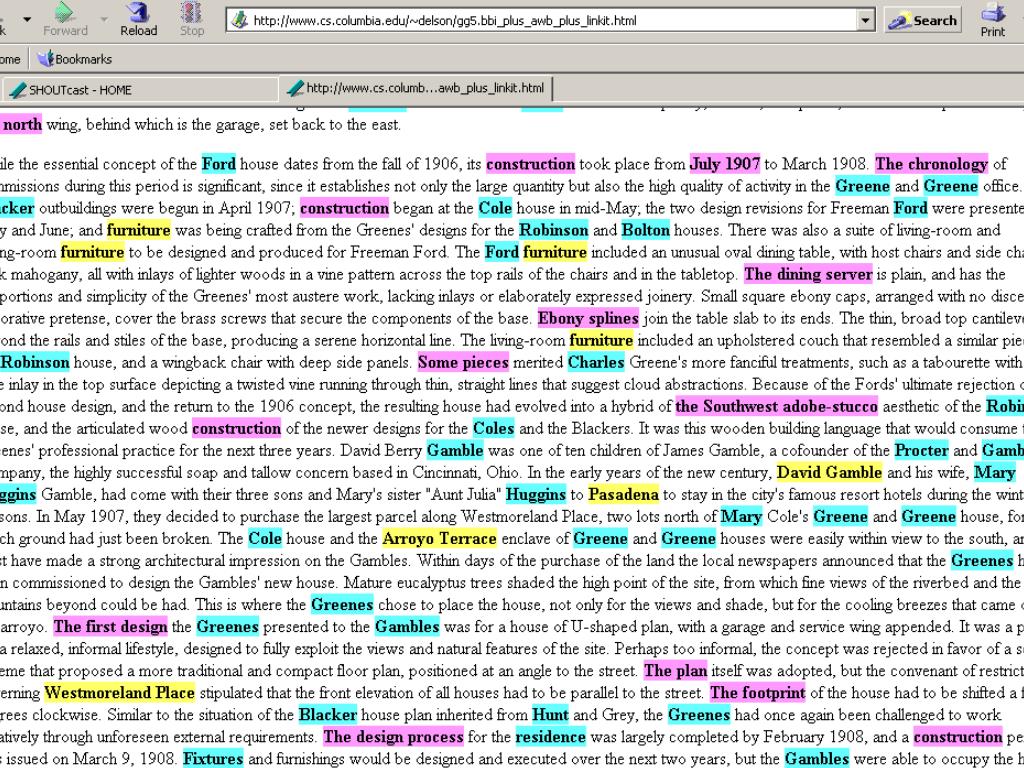Open the Back button history dropdown

[27, 20]
